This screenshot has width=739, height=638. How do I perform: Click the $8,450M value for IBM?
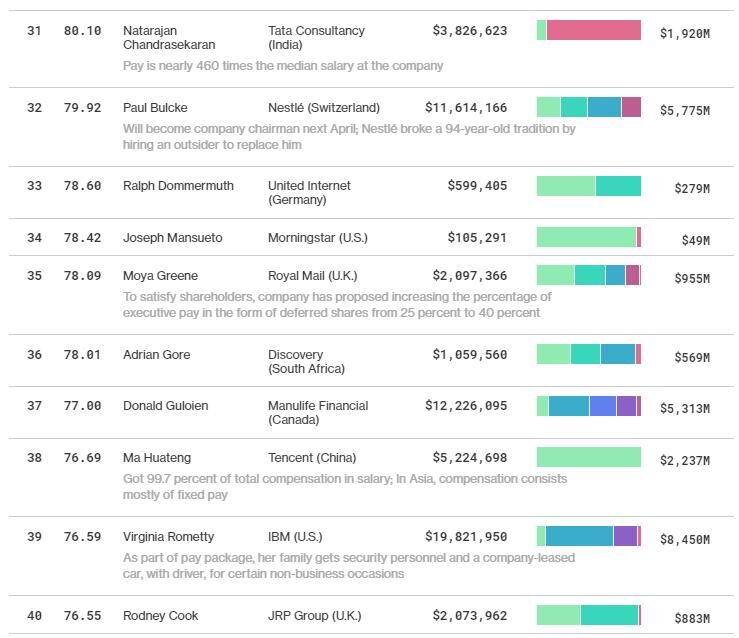tap(684, 540)
